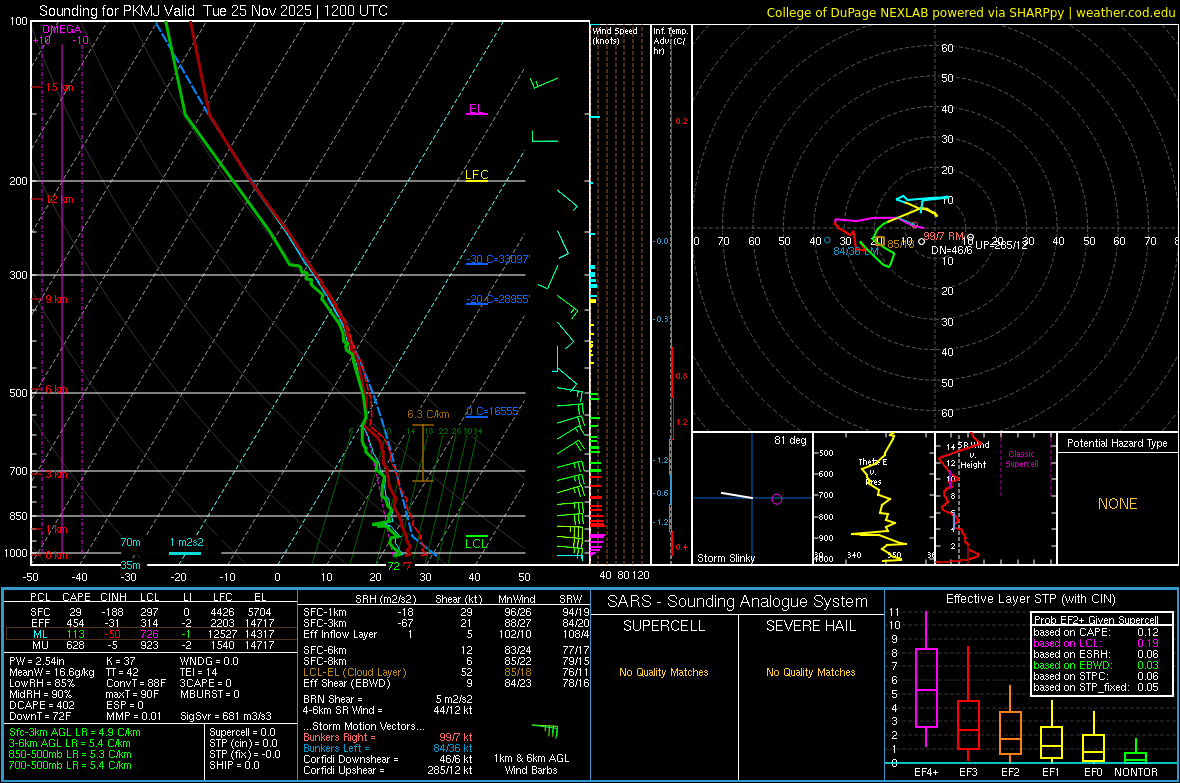1180x783 pixels.
Task: Click the cyan '70m' label
Action: coord(130,542)
